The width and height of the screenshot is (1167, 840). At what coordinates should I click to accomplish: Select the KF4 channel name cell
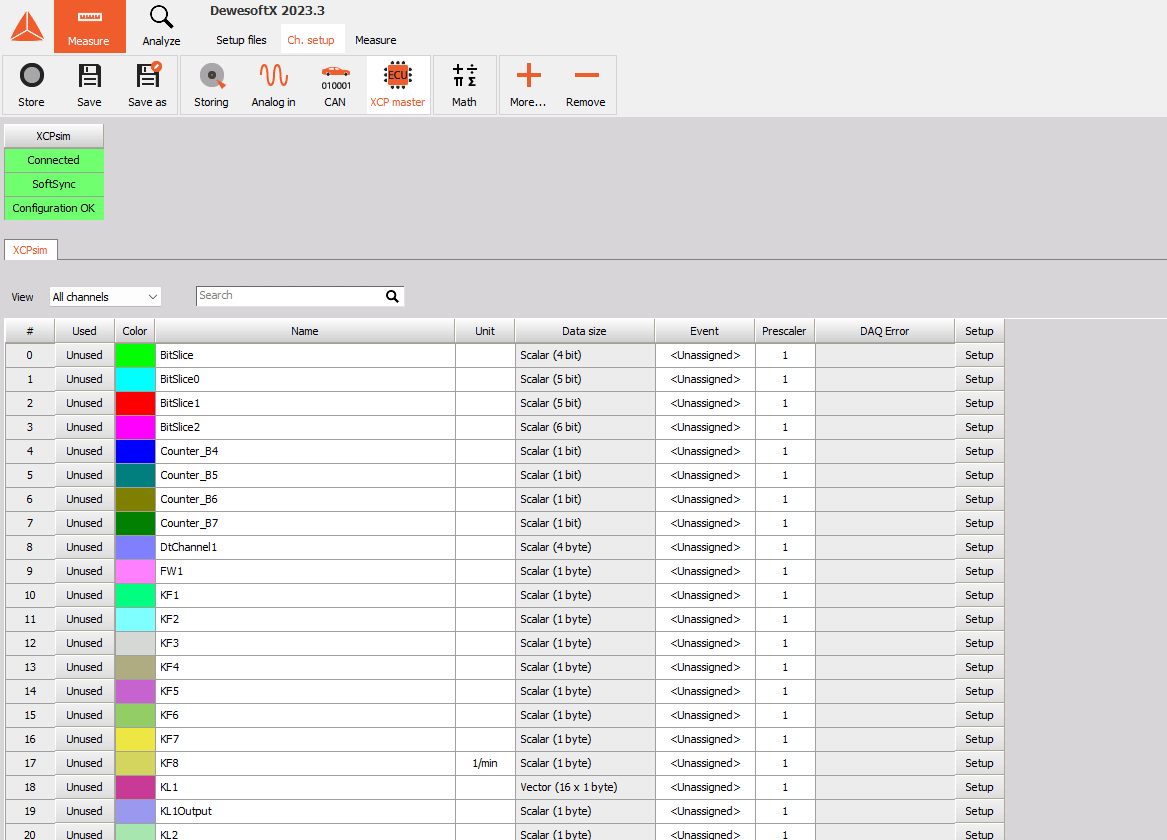[x=306, y=667]
